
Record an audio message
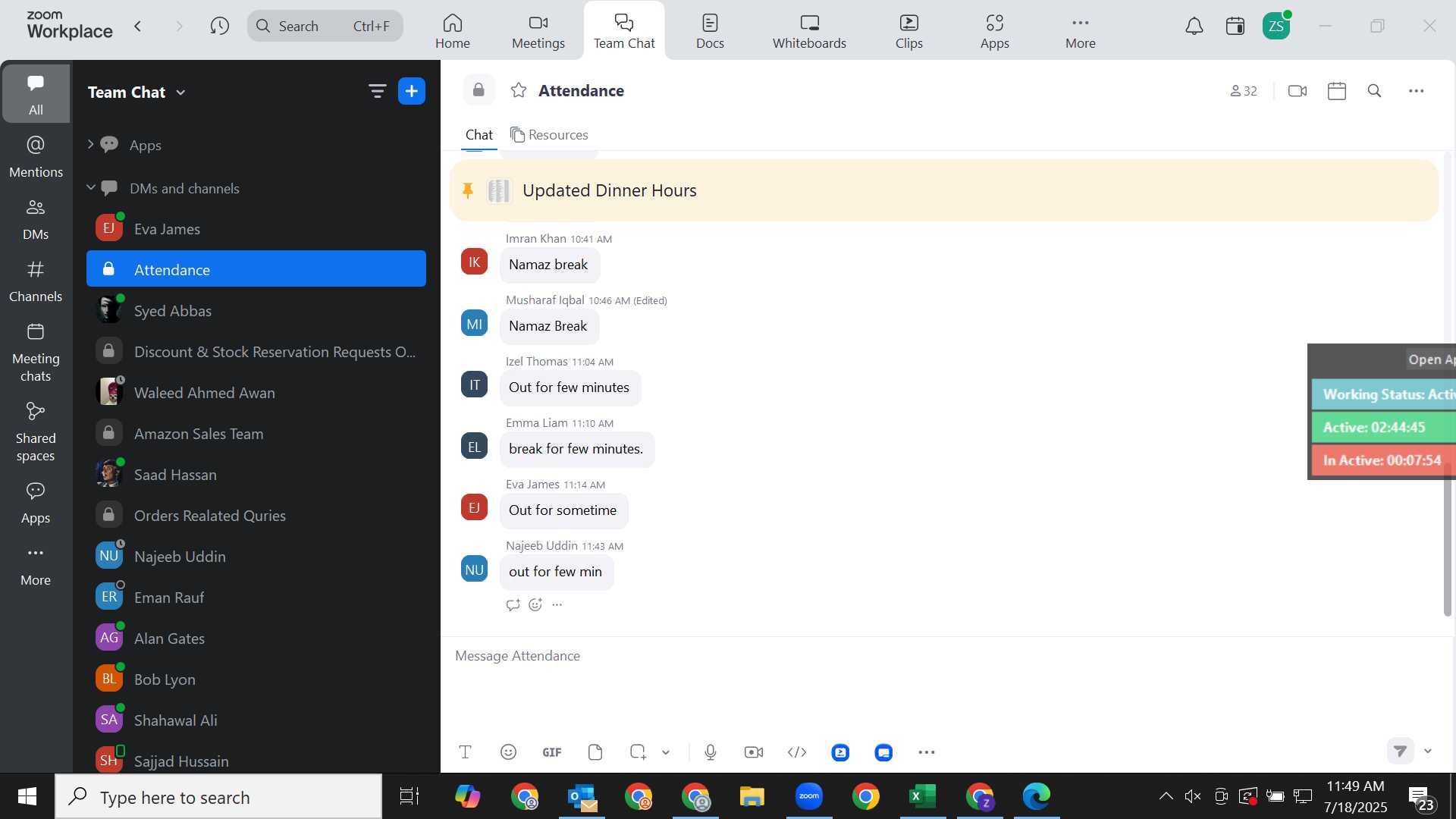pyautogui.click(x=711, y=752)
